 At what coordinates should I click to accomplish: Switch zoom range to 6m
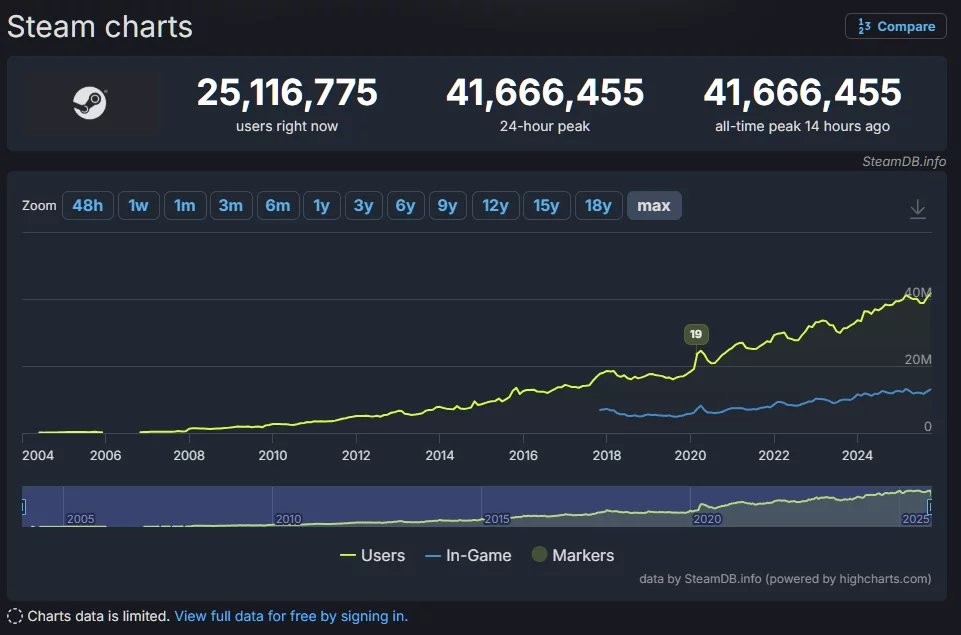click(x=278, y=205)
